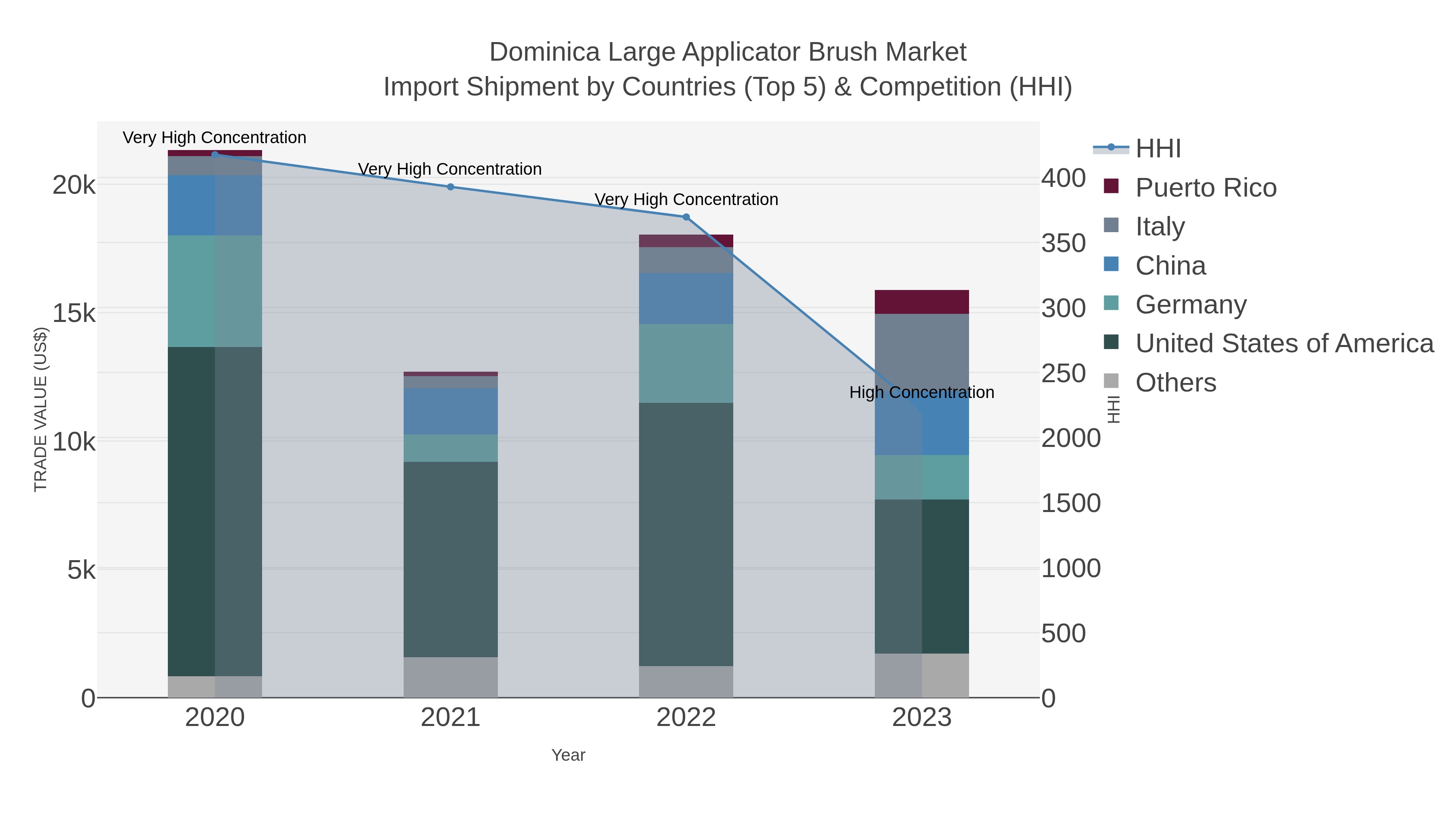The height and width of the screenshot is (819, 1456).
Task: Click the 'Very High Concentration' label above 2021
Action: (x=450, y=169)
